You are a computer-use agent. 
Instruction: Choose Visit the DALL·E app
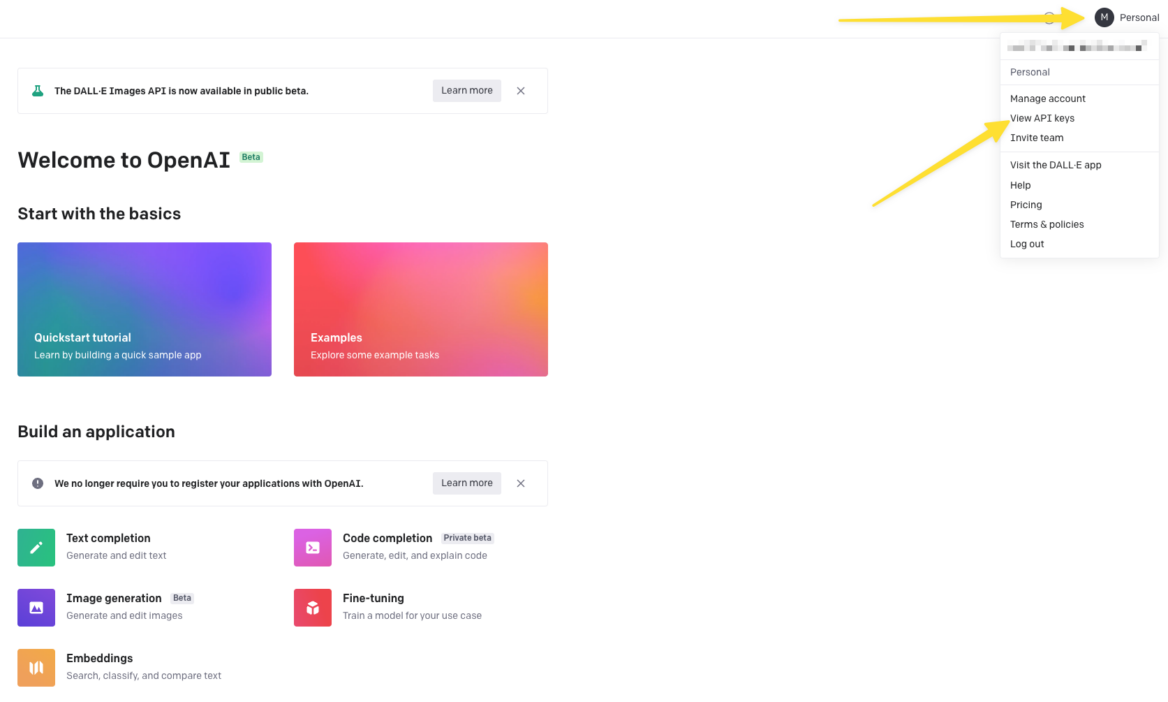[x=1056, y=165]
